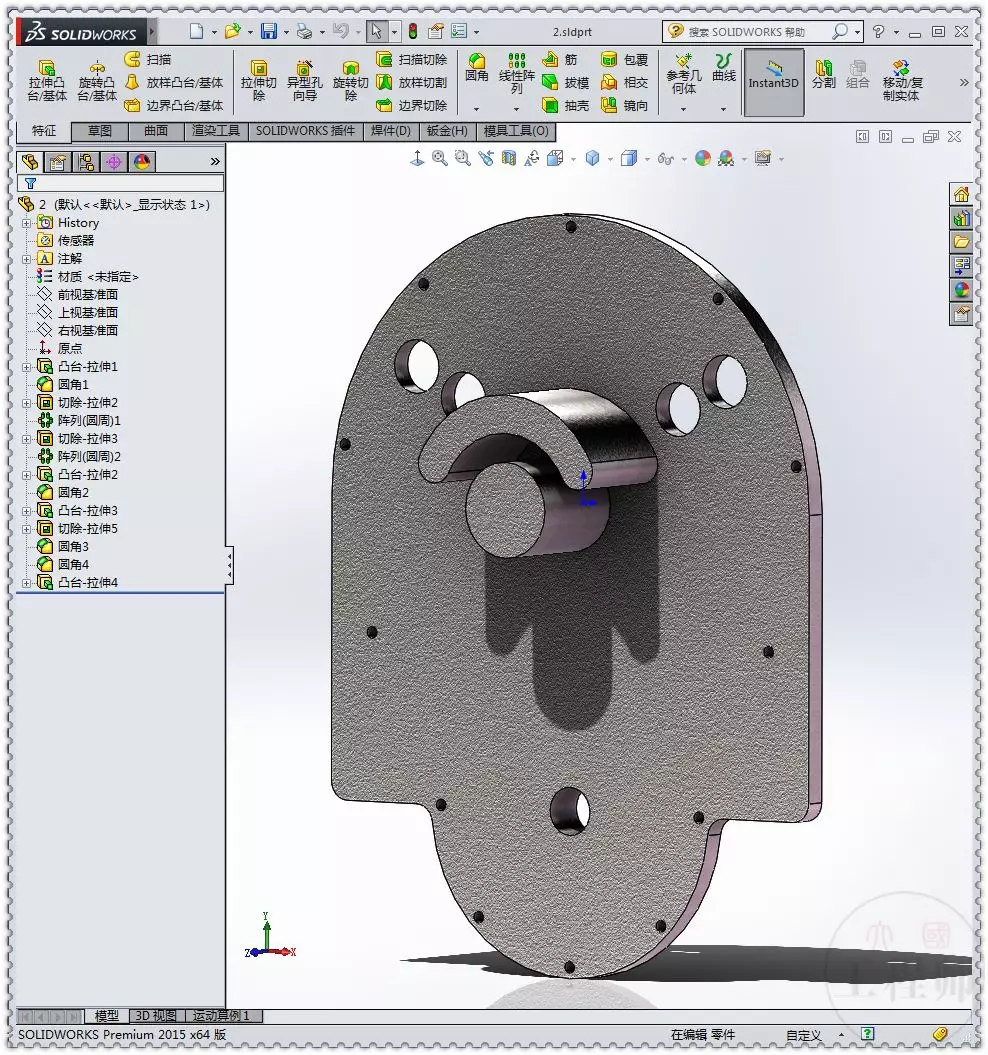Click the Rebuild traffic light icon

[x=413, y=31]
